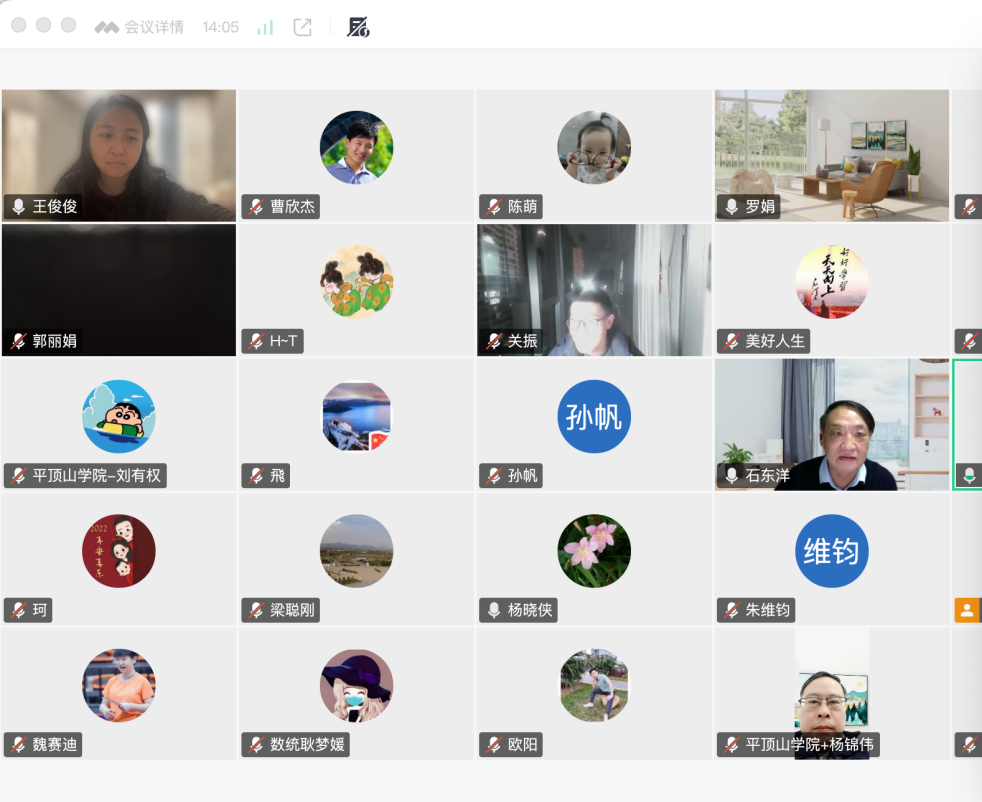The image size is (982, 802).
Task: Click the crossed-out recording status icon
Action: 358,27
